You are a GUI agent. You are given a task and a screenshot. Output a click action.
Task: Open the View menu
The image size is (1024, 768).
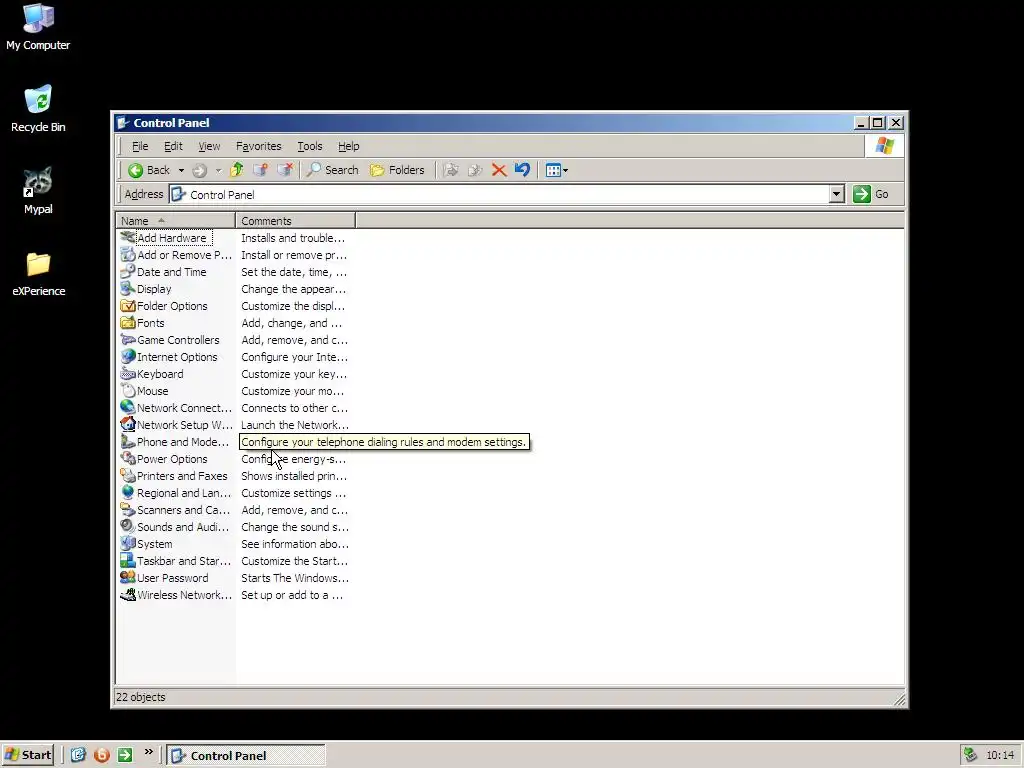(209, 146)
